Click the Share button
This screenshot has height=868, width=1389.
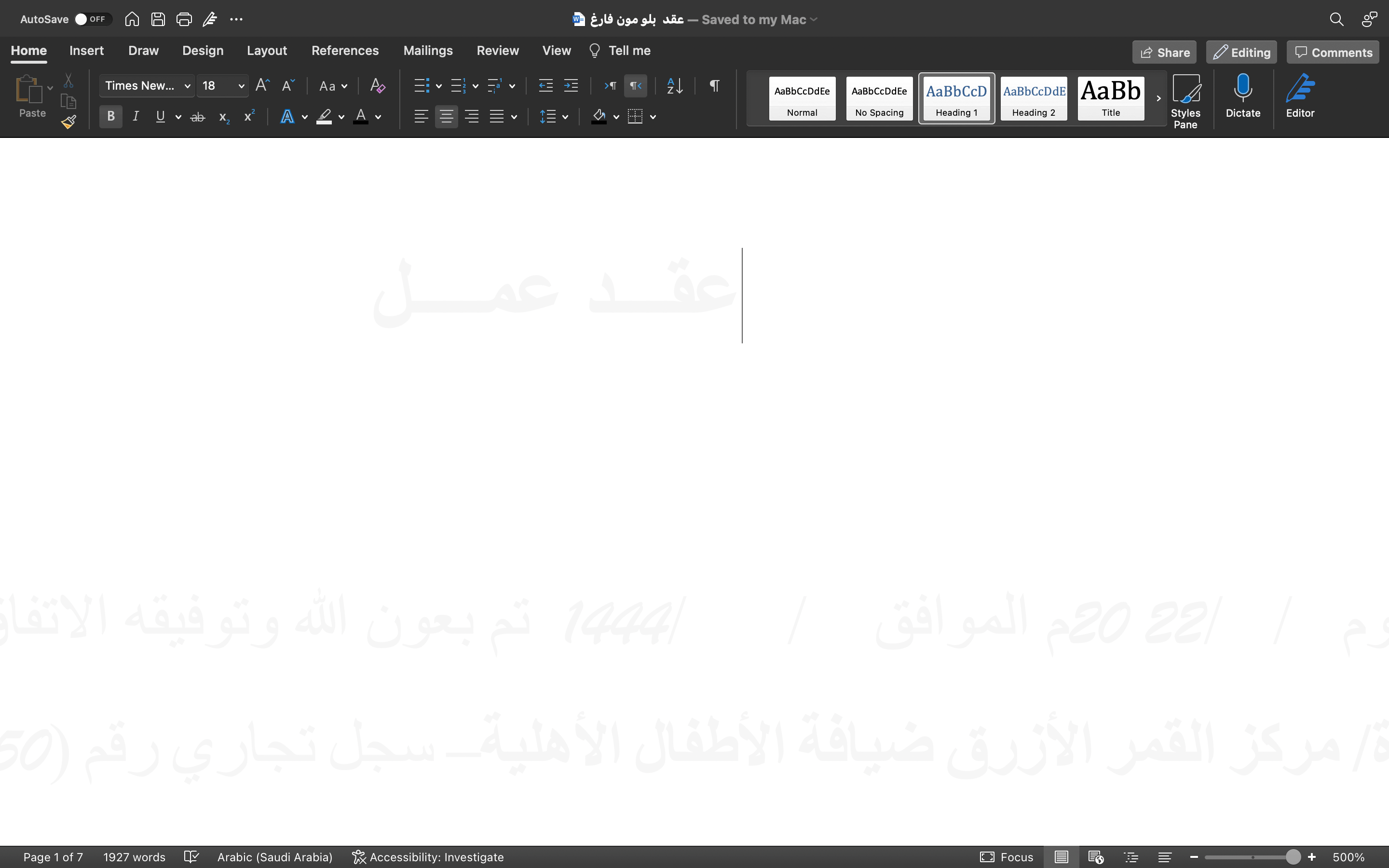(1164, 51)
